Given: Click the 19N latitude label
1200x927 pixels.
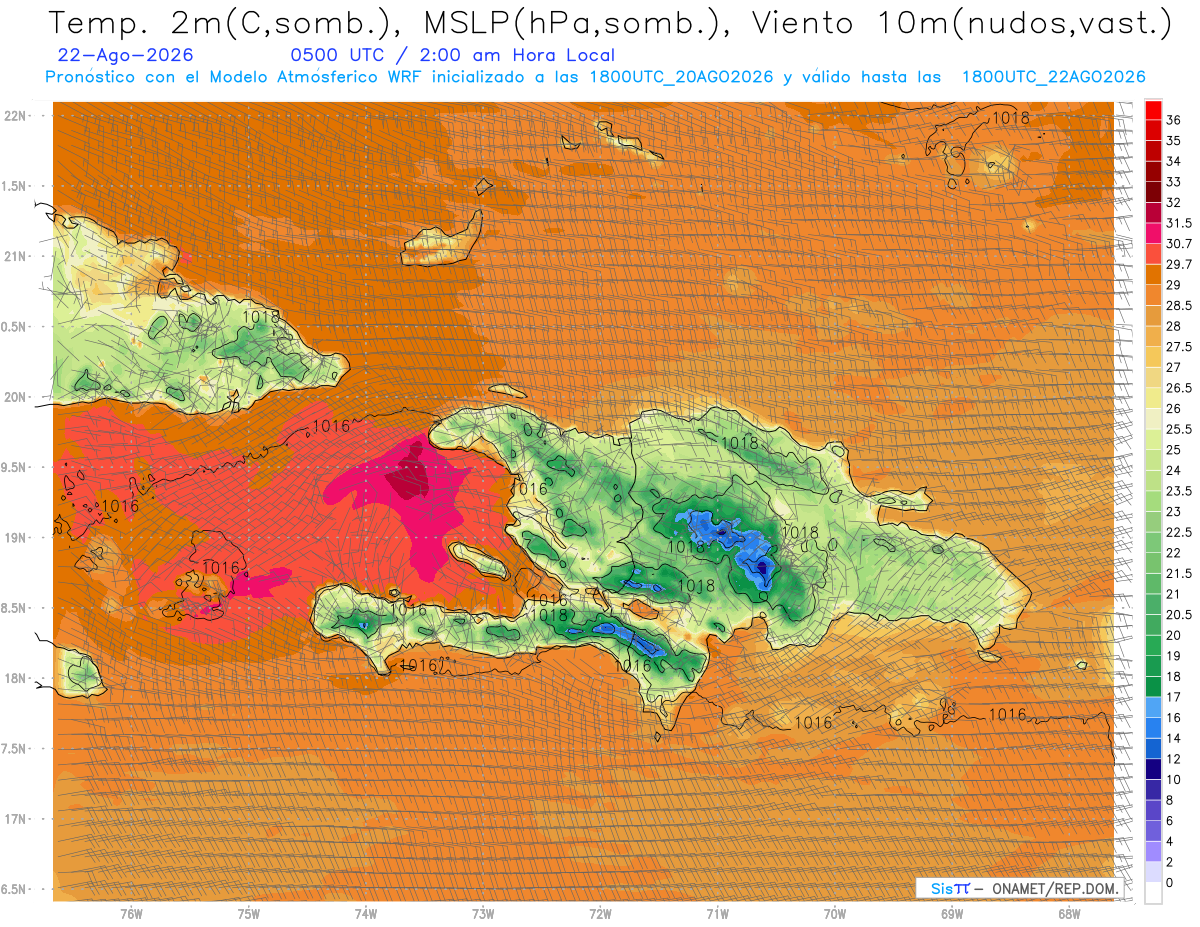Looking at the screenshot, I should 15,538.
